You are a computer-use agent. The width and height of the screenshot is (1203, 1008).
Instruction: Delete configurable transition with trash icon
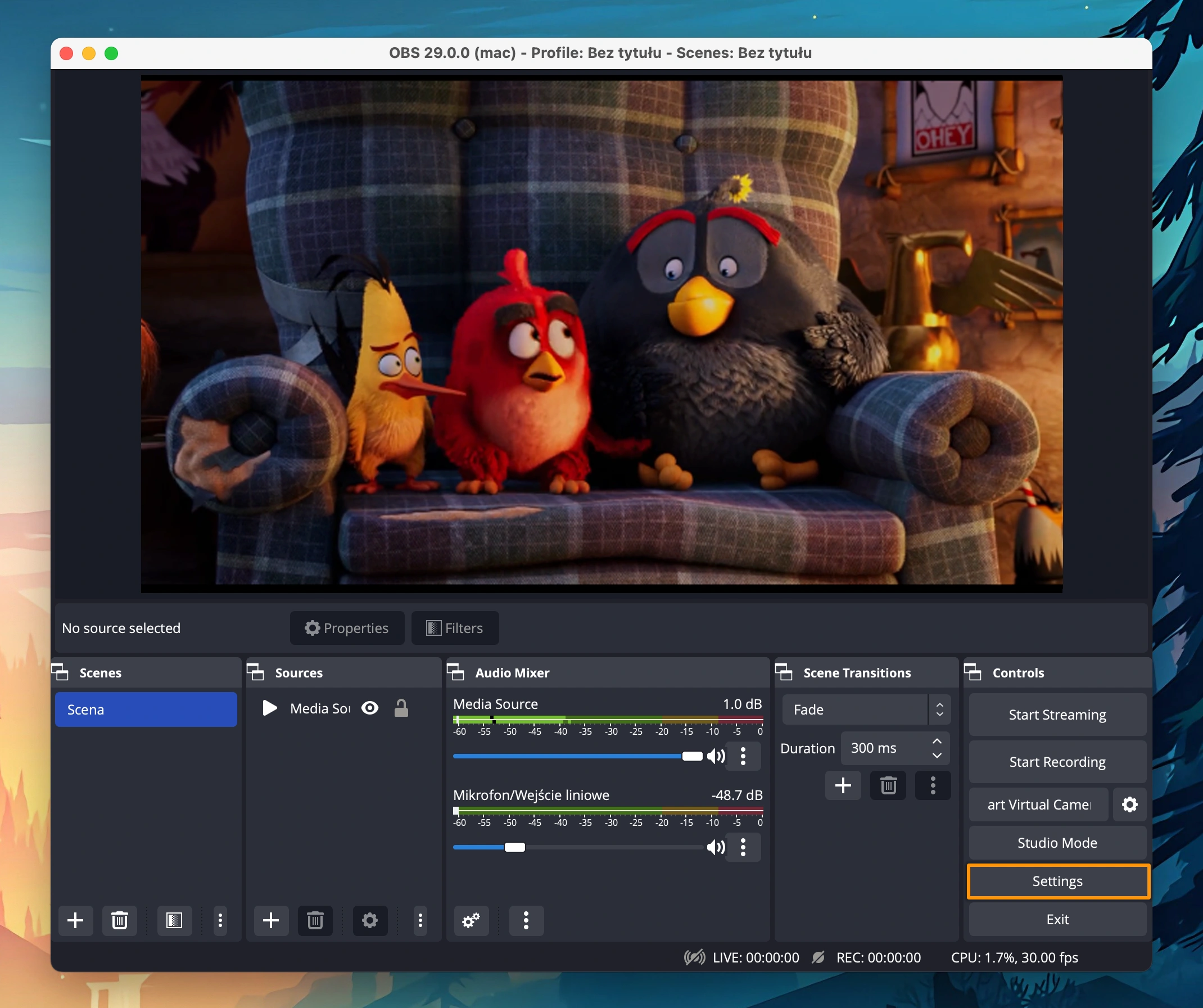pos(888,785)
